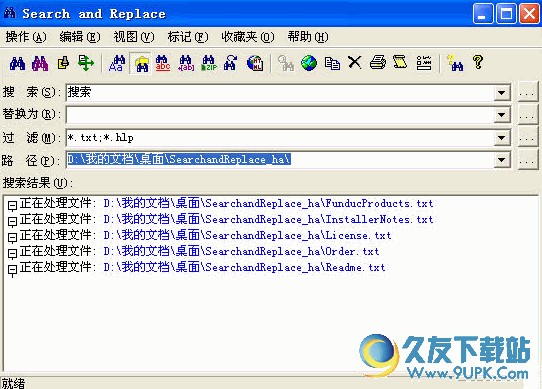Open help with yellow question mark
This screenshot has height=389, width=542.
coord(478,63)
